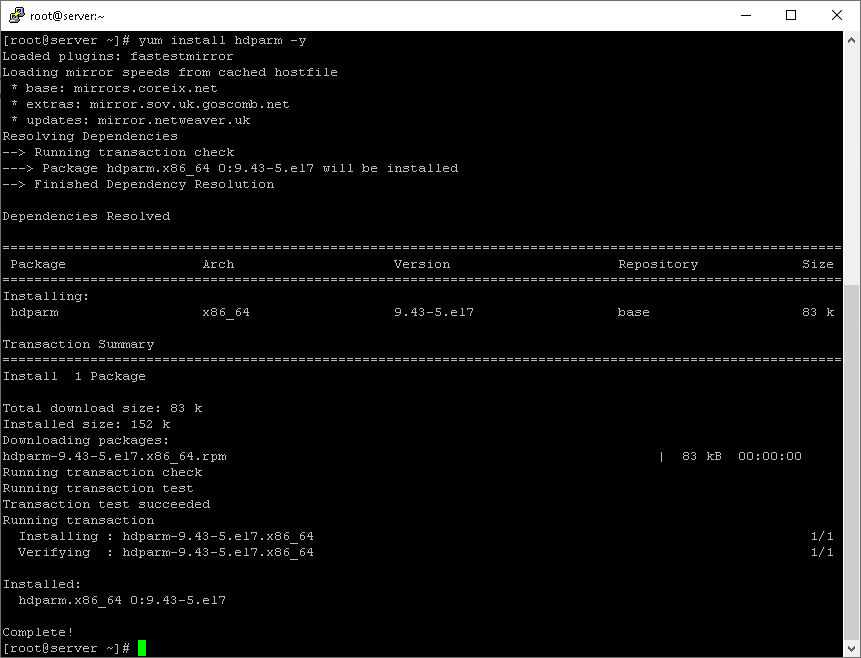
Task: Click the 'root@server:~' window title
Action: 67,16
